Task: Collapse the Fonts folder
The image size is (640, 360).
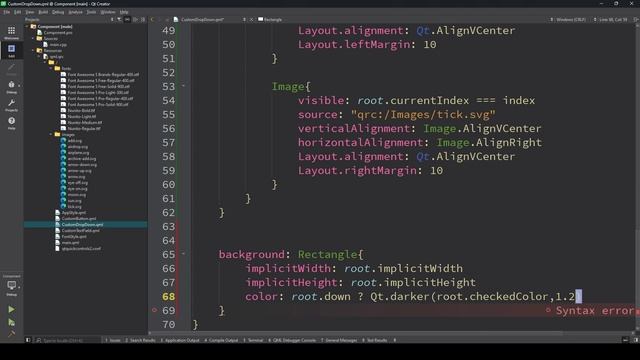Action: tap(51, 68)
